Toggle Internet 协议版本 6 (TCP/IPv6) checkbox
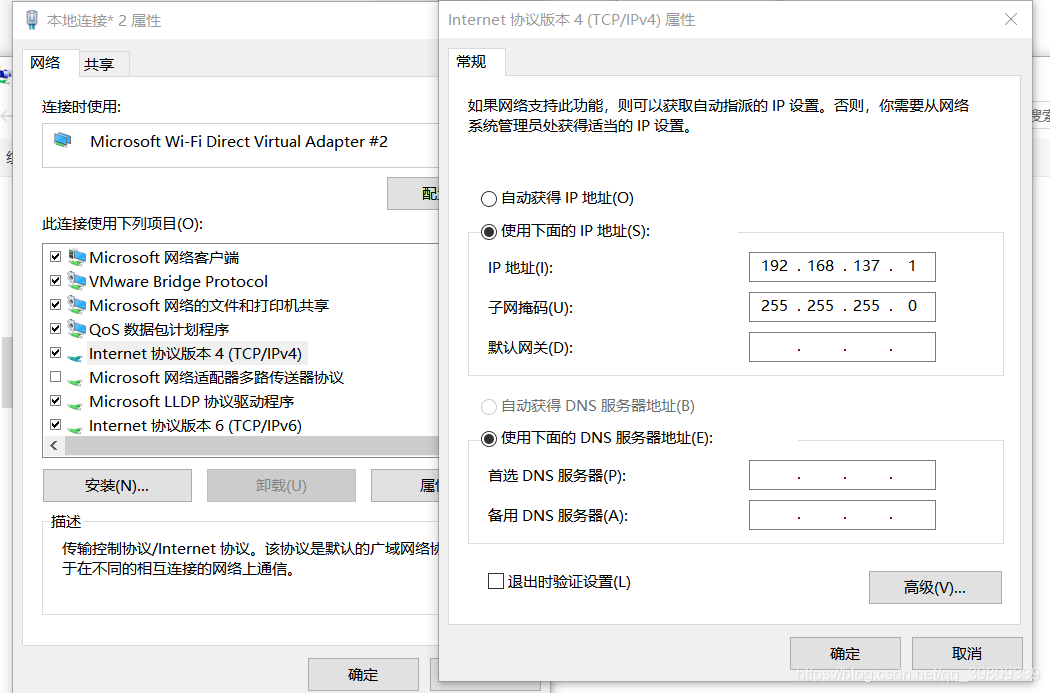The height and width of the screenshot is (693, 1050). (x=56, y=425)
